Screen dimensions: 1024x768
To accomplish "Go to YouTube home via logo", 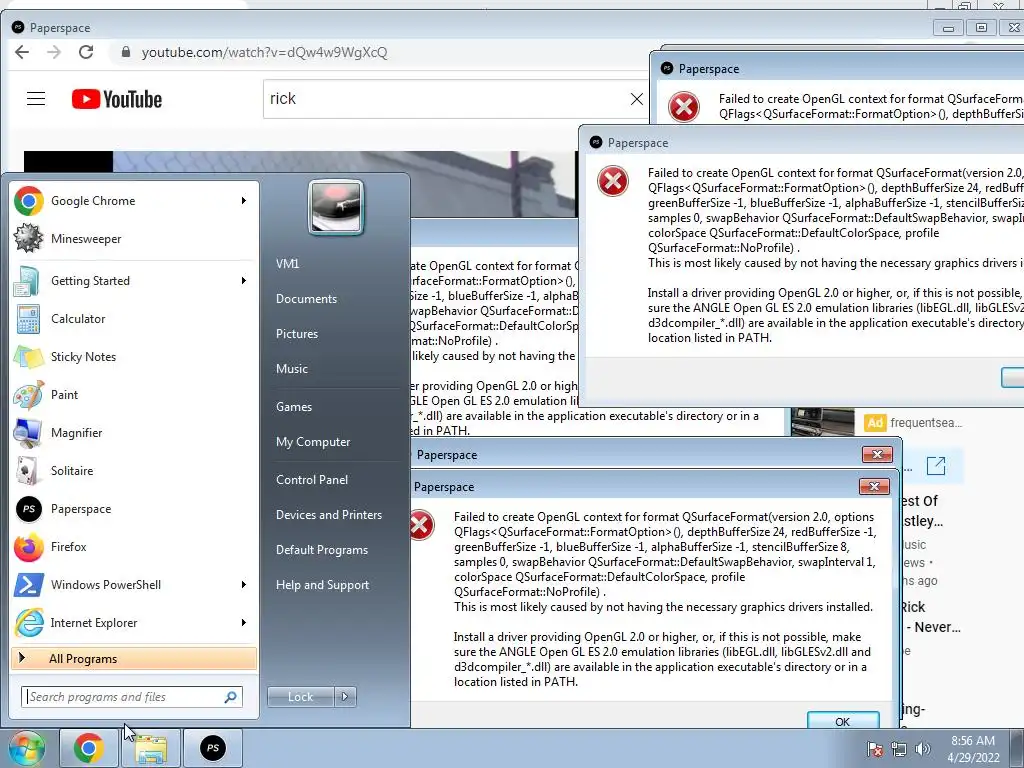I will tap(116, 99).
